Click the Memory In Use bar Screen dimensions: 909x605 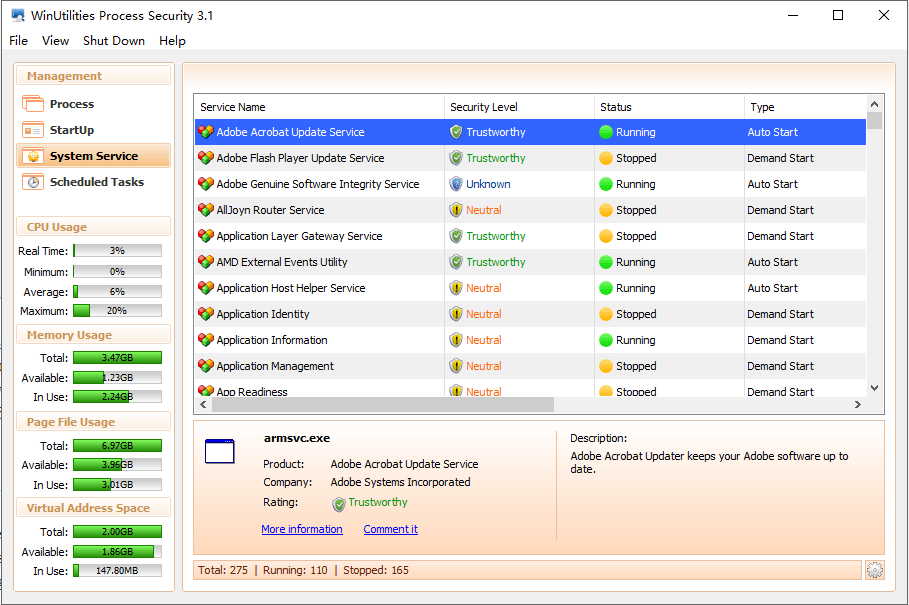point(118,397)
